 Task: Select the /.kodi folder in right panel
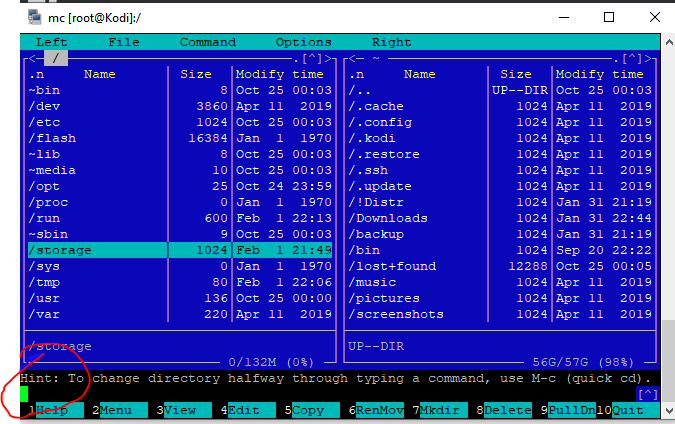pyautogui.click(x=376, y=138)
